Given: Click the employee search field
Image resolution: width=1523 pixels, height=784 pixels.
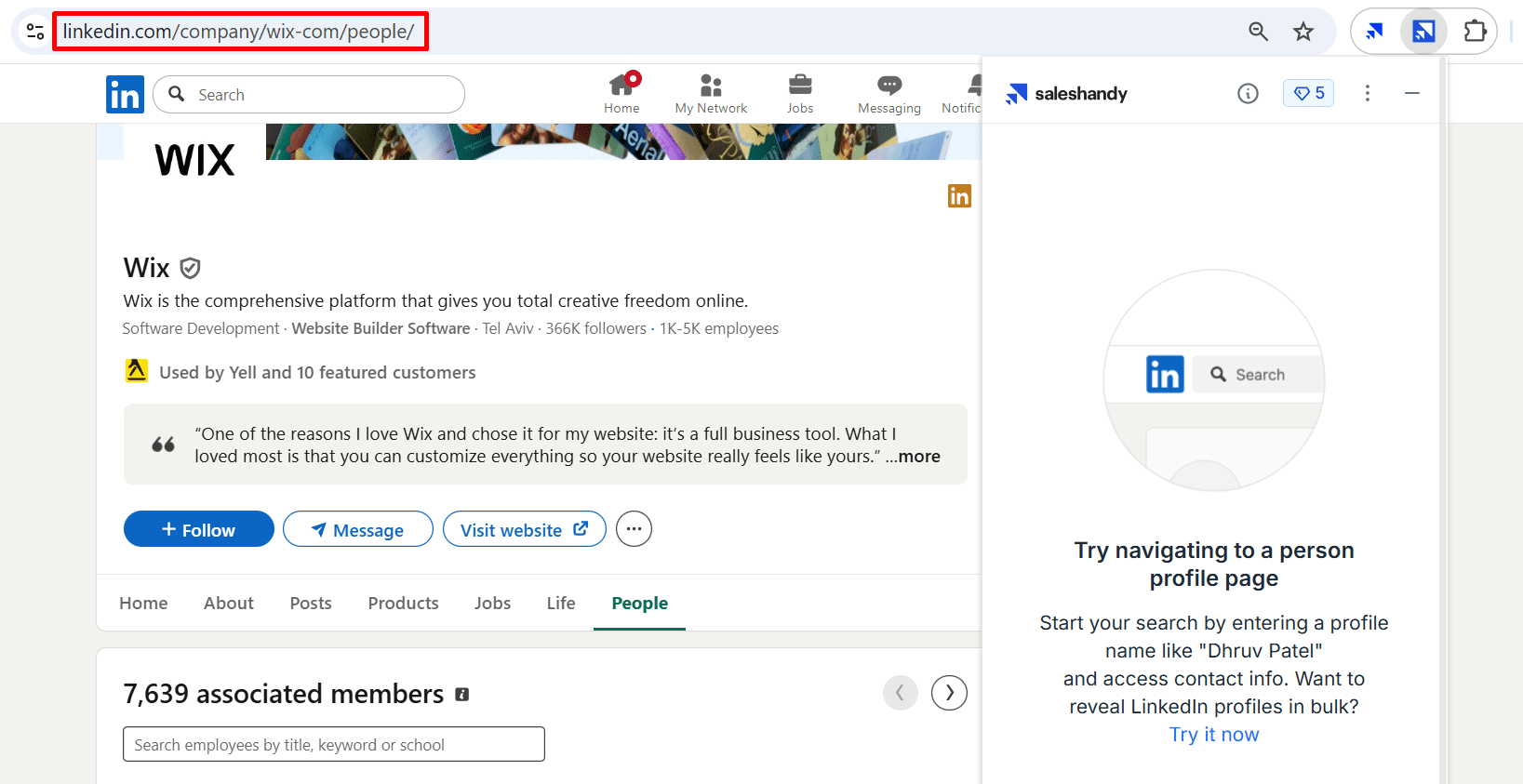Looking at the screenshot, I should pos(333,745).
